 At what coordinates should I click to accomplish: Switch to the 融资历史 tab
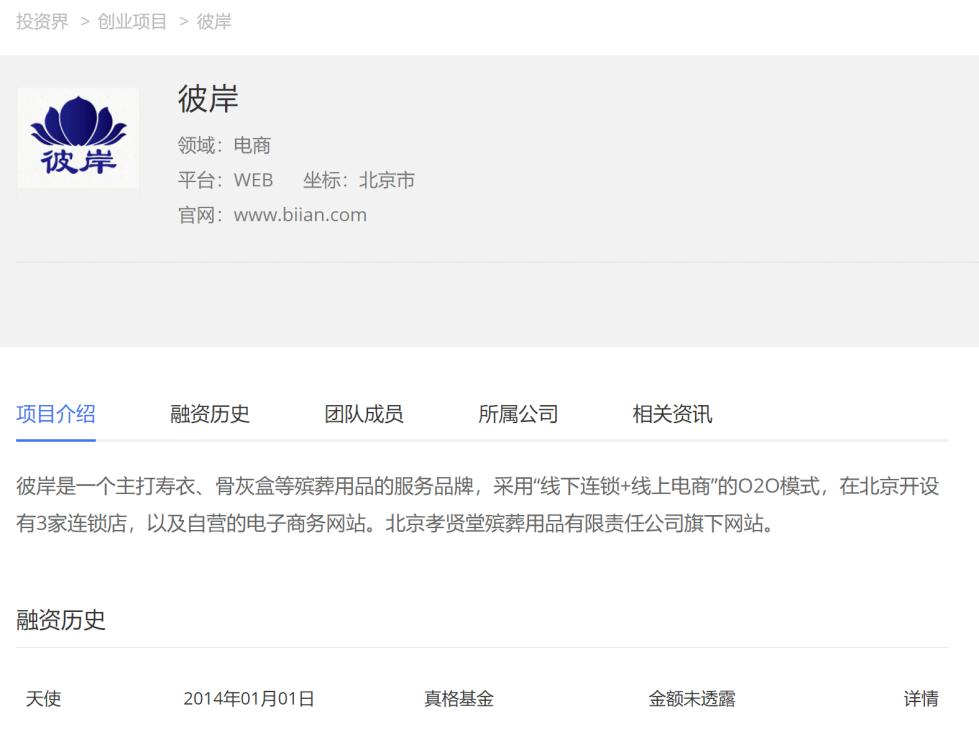[210, 414]
